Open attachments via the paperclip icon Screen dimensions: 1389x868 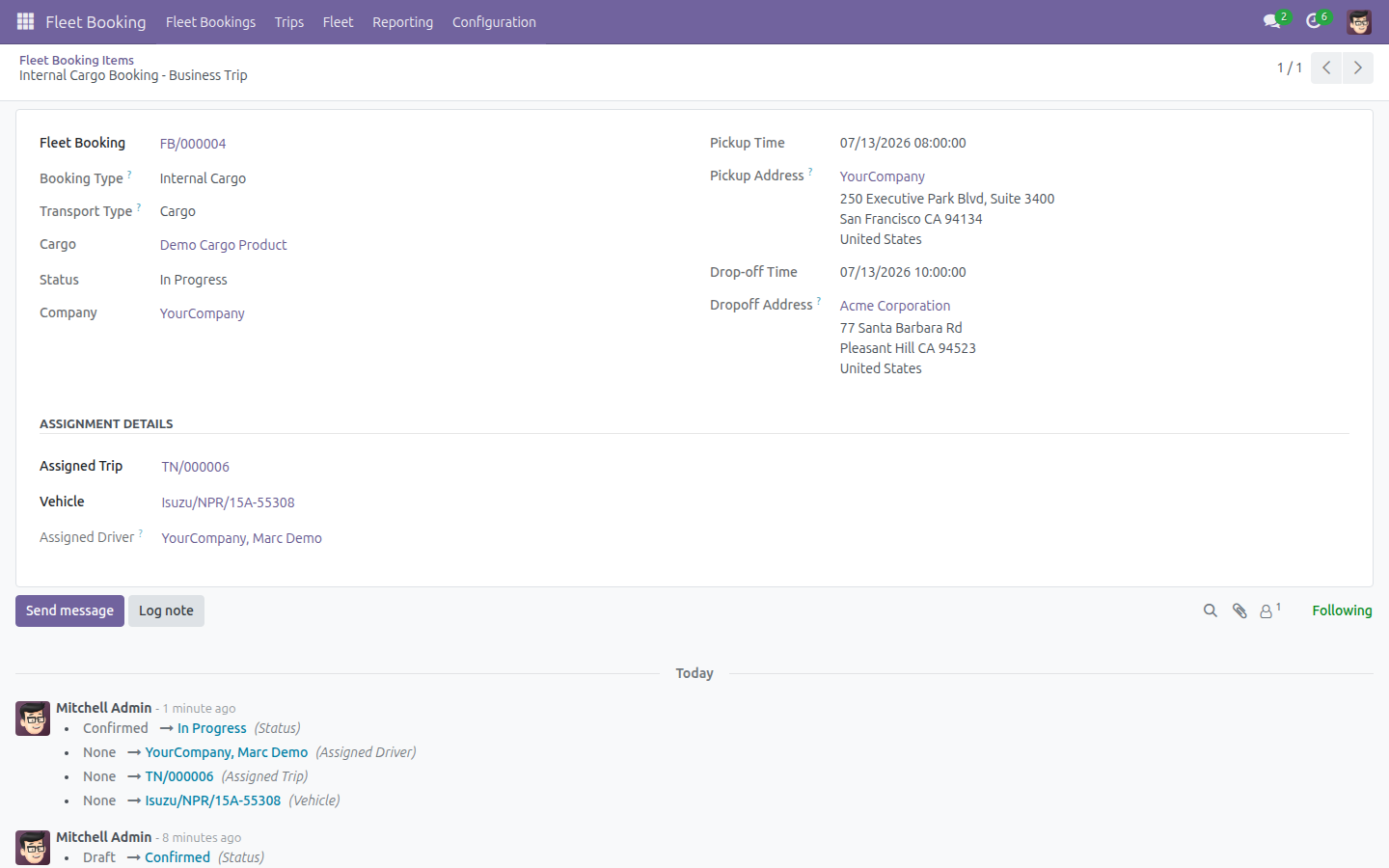point(1239,610)
